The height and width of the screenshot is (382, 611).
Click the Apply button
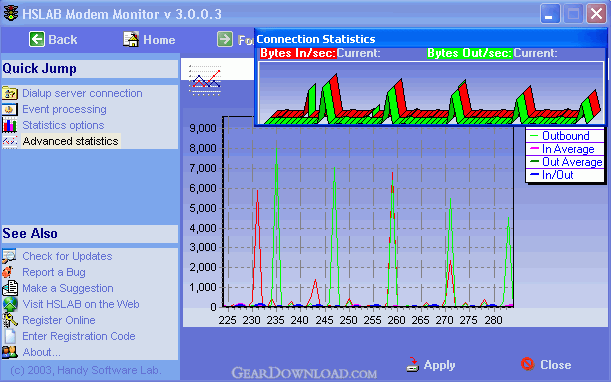point(431,365)
